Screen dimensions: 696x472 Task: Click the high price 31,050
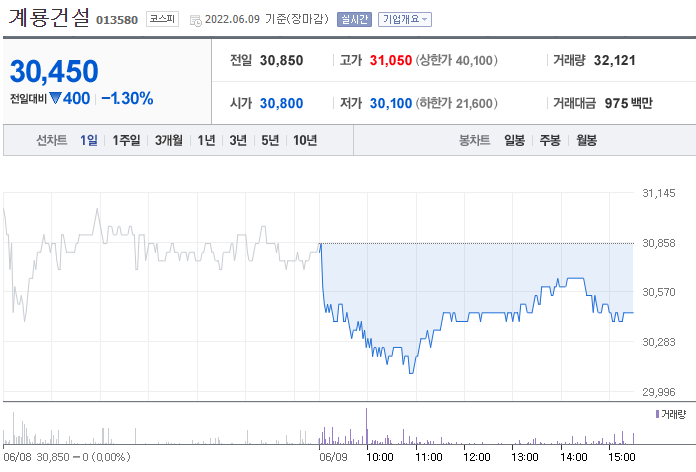point(391,60)
